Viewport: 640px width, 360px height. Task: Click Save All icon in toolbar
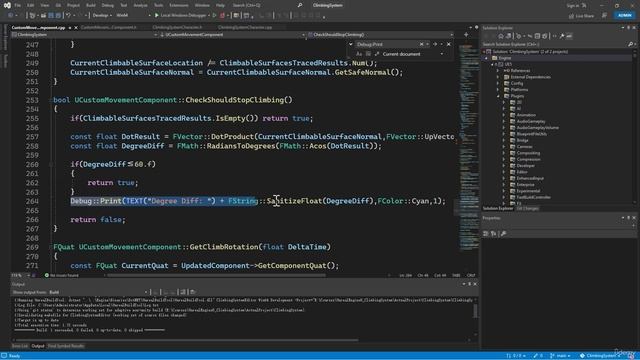pyautogui.click(x=58, y=15)
